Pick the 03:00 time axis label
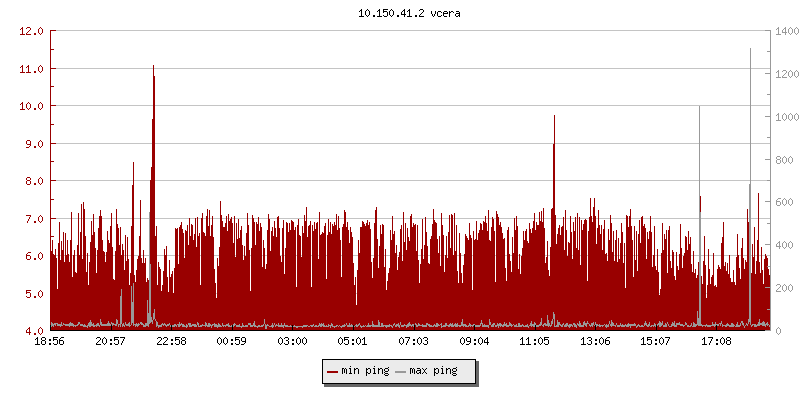Image resolution: width=800 pixels, height=400 pixels. coord(292,341)
